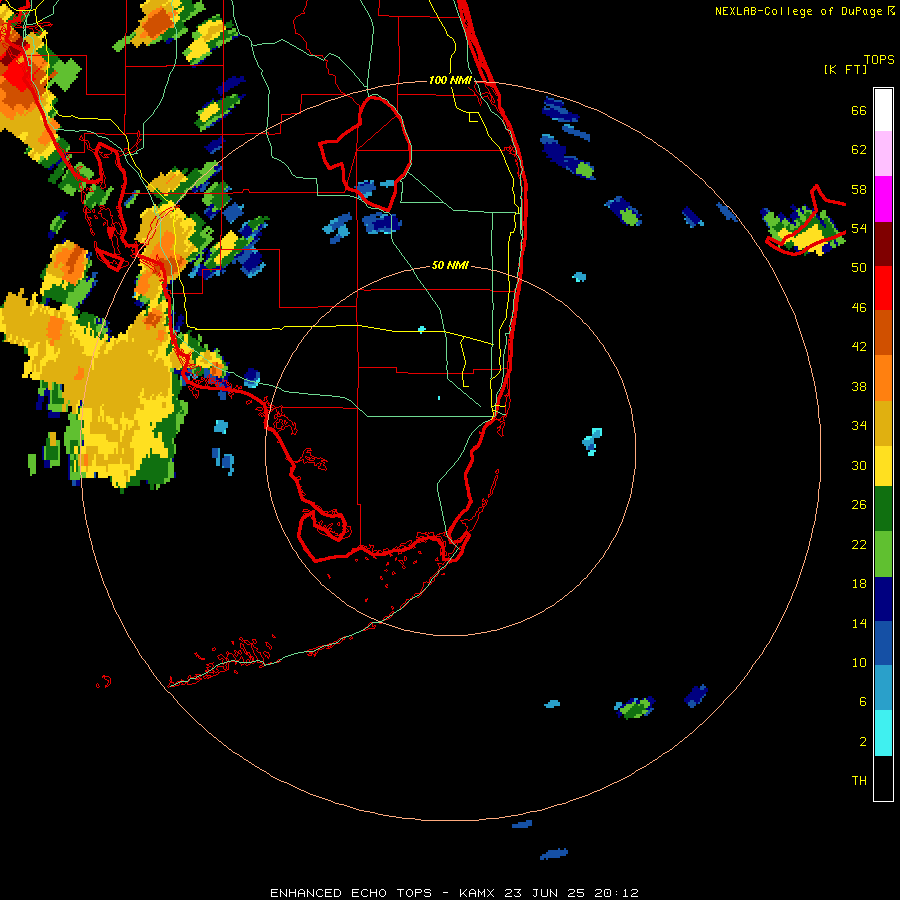Screen dimensions: 900x900
Task: Click the "TOPS" legend title
Action: [879, 60]
